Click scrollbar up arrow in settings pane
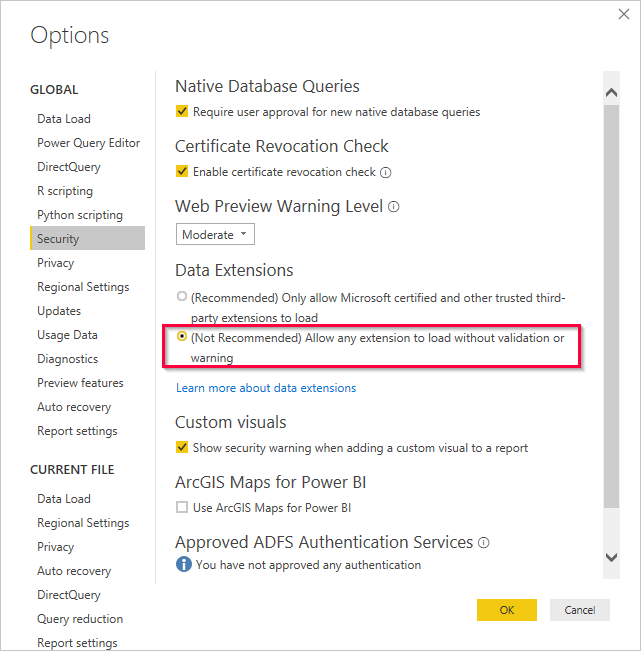Image resolution: width=641 pixels, height=651 pixels. [611, 92]
